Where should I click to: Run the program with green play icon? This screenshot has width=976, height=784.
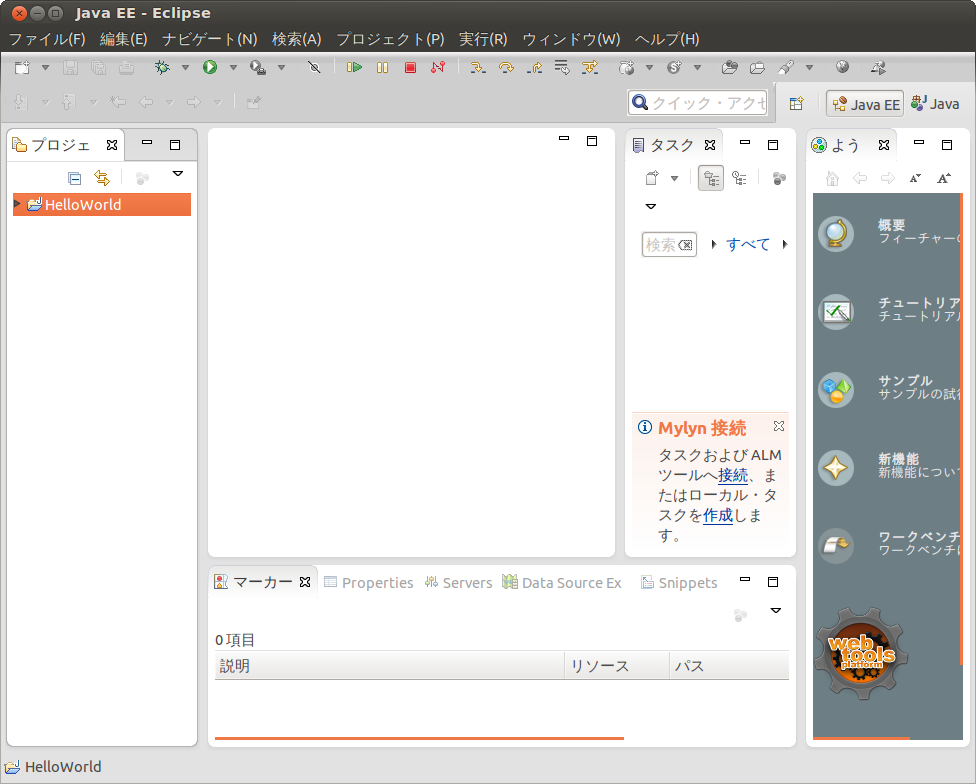point(210,67)
